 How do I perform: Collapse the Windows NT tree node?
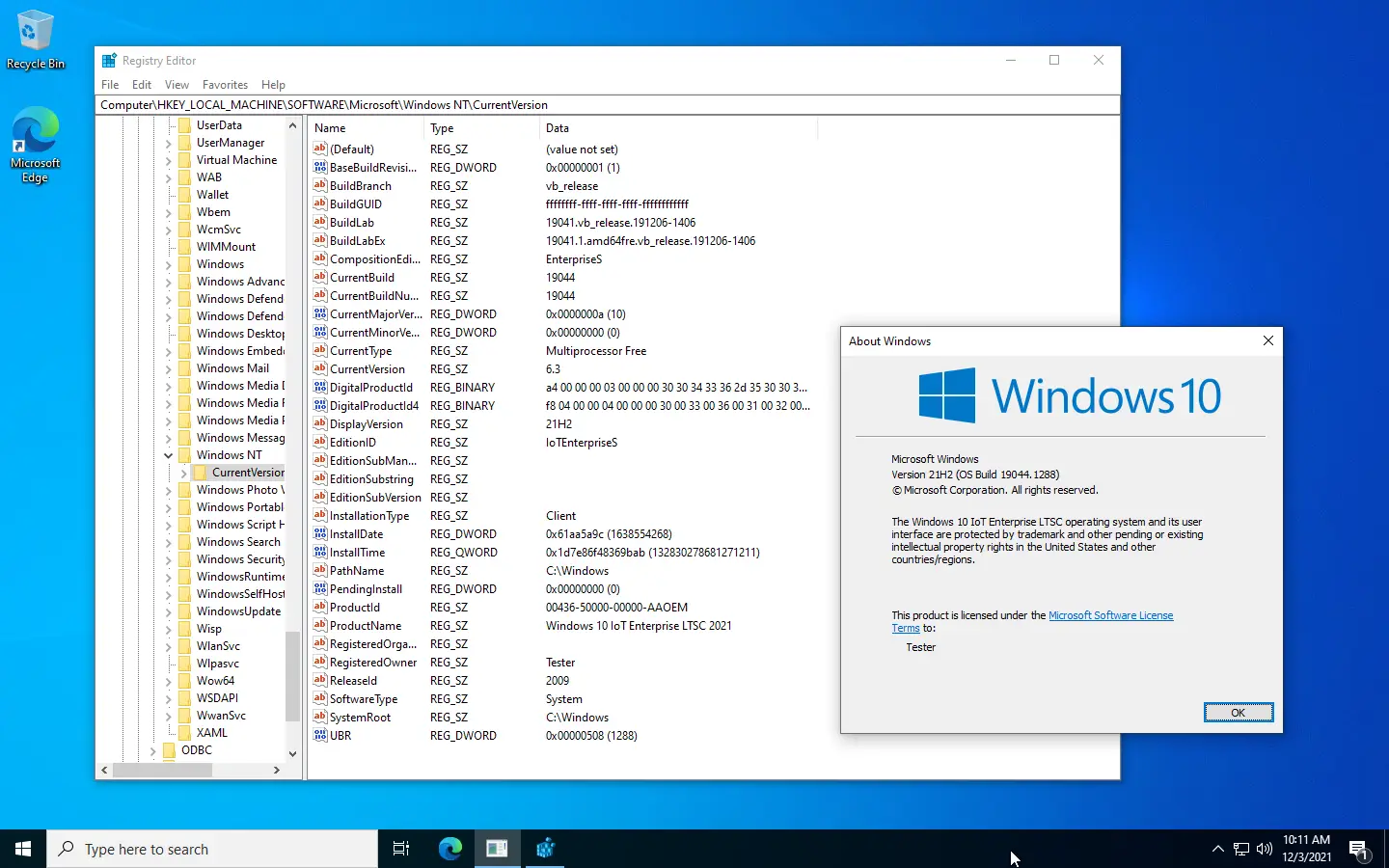pyautogui.click(x=169, y=455)
